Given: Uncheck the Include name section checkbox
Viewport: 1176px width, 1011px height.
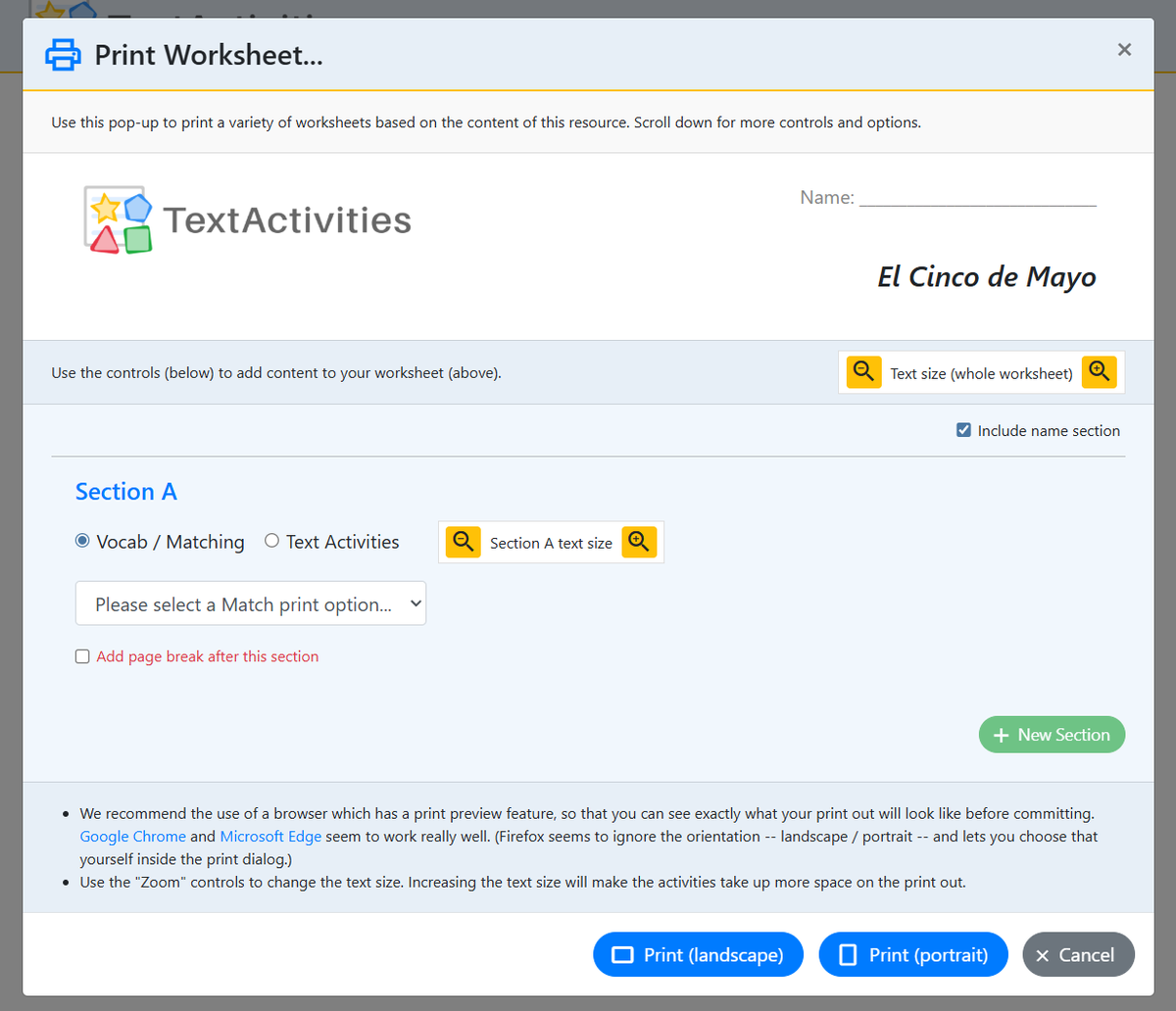Looking at the screenshot, I should tap(962, 429).
